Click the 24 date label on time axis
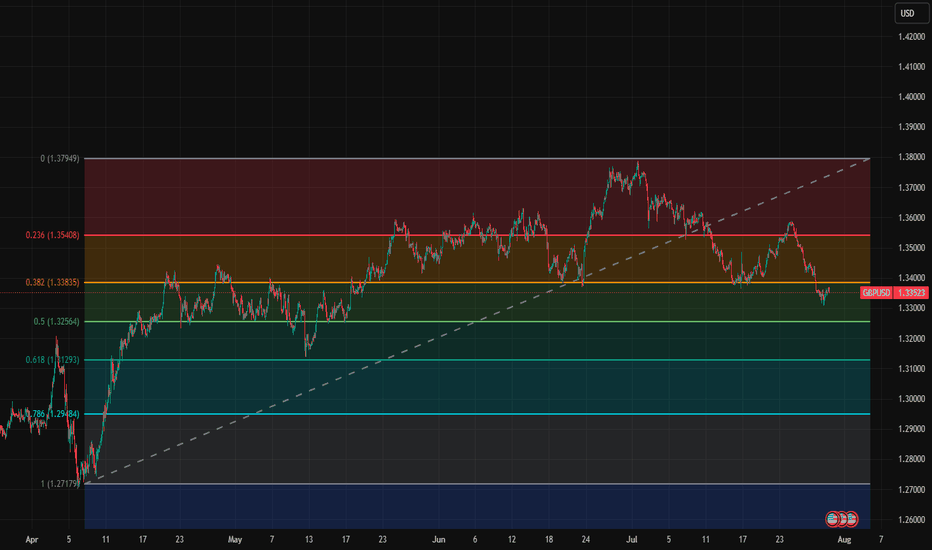Viewport: 932px width, 550px height. coord(585,540)
